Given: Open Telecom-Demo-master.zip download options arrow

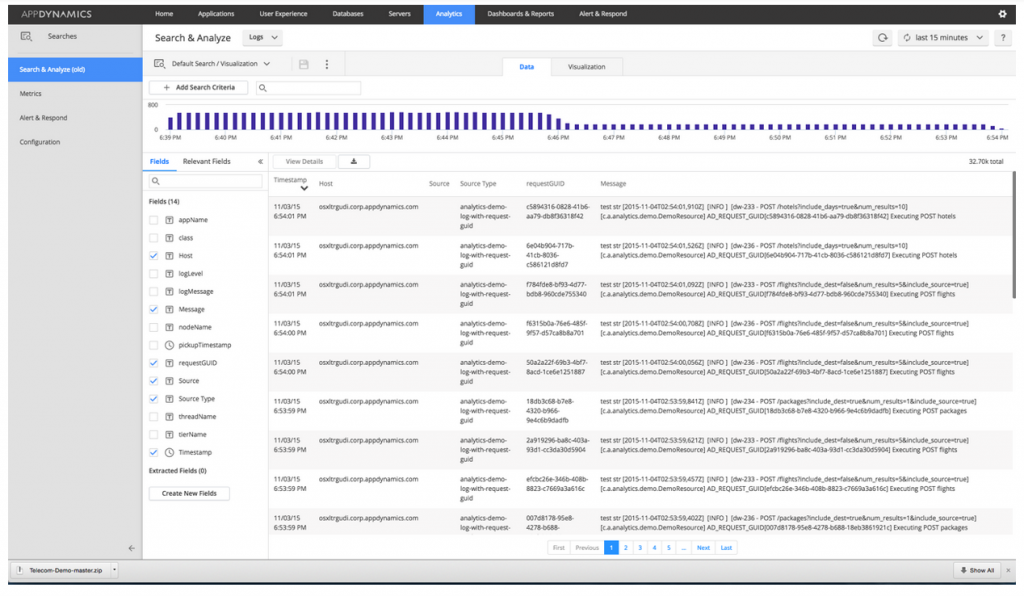Looking at the screenshot, I should (114, 570).
